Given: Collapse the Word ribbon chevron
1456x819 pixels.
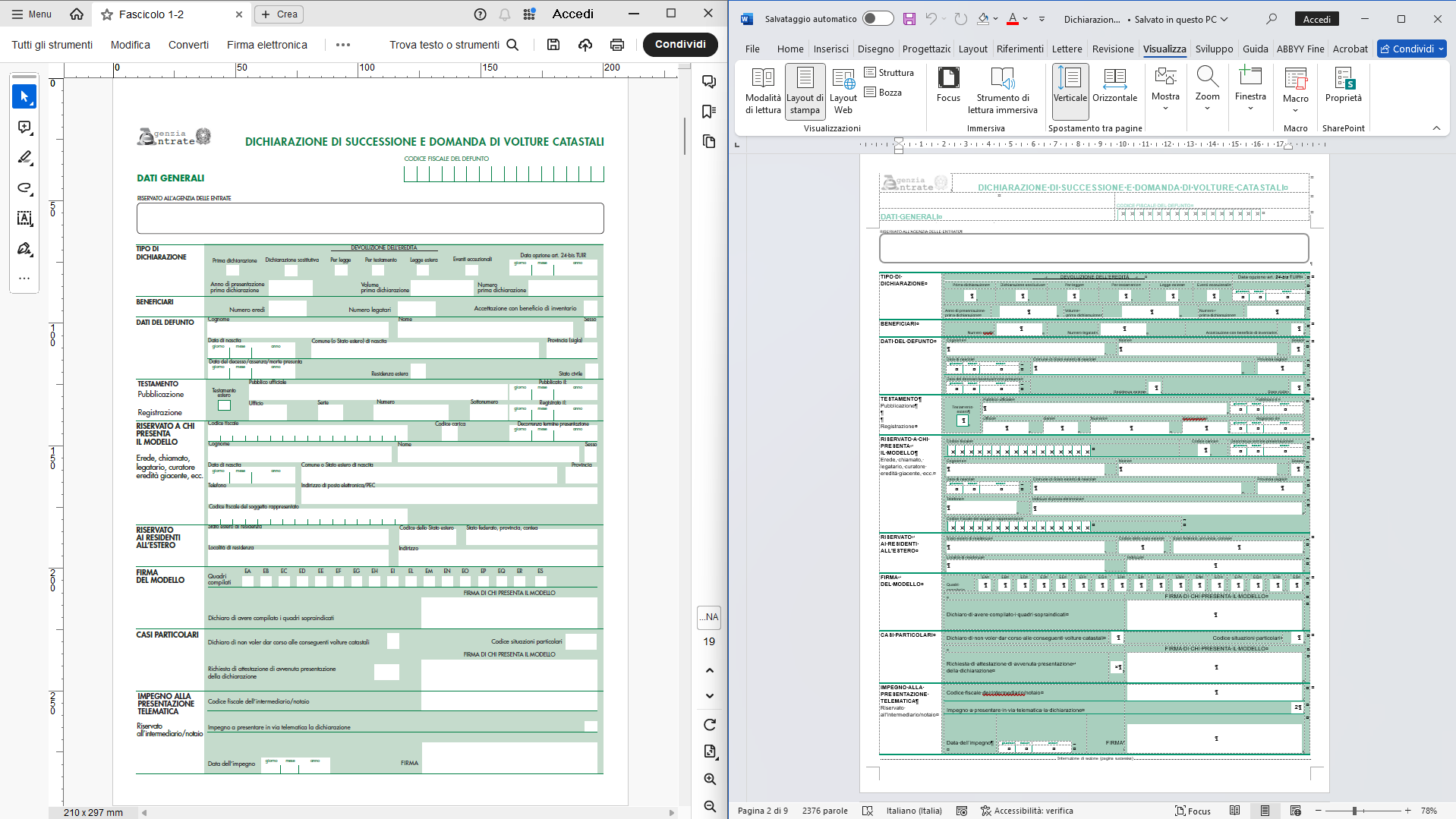Looking at the screenshot, I should (x=1436, y=128).
